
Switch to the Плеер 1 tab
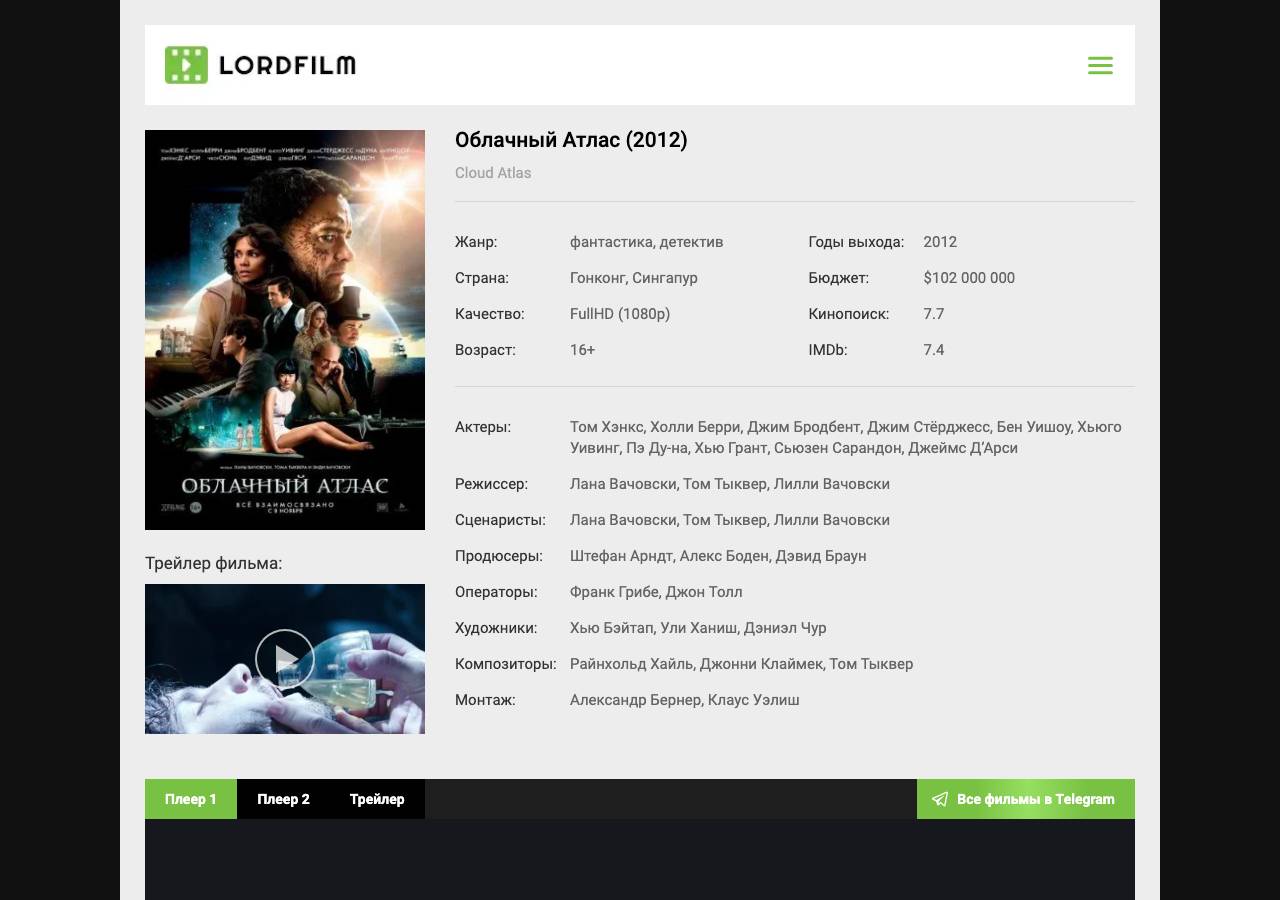pyautogui.click(x=191, y=799)
